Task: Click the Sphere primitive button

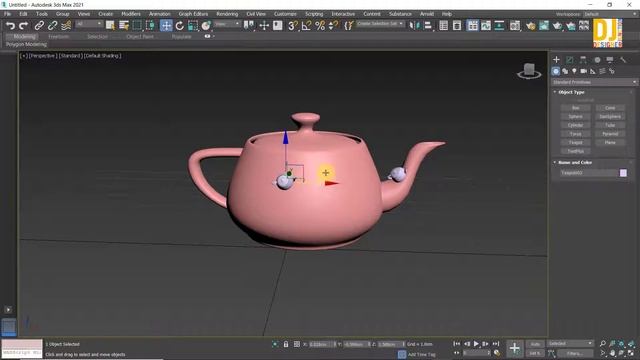Action: tap(576, 116)
